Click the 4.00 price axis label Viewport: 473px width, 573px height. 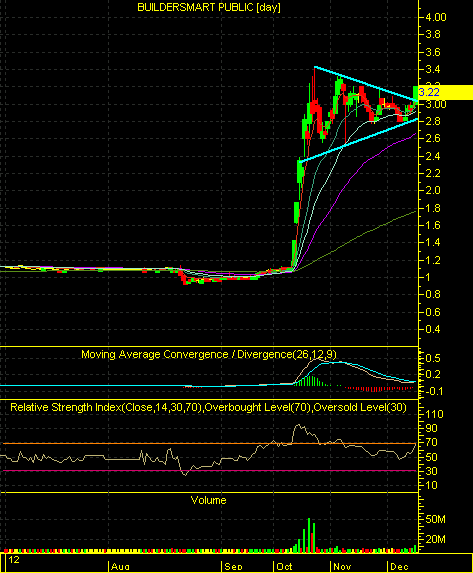(x=436, y=17)
